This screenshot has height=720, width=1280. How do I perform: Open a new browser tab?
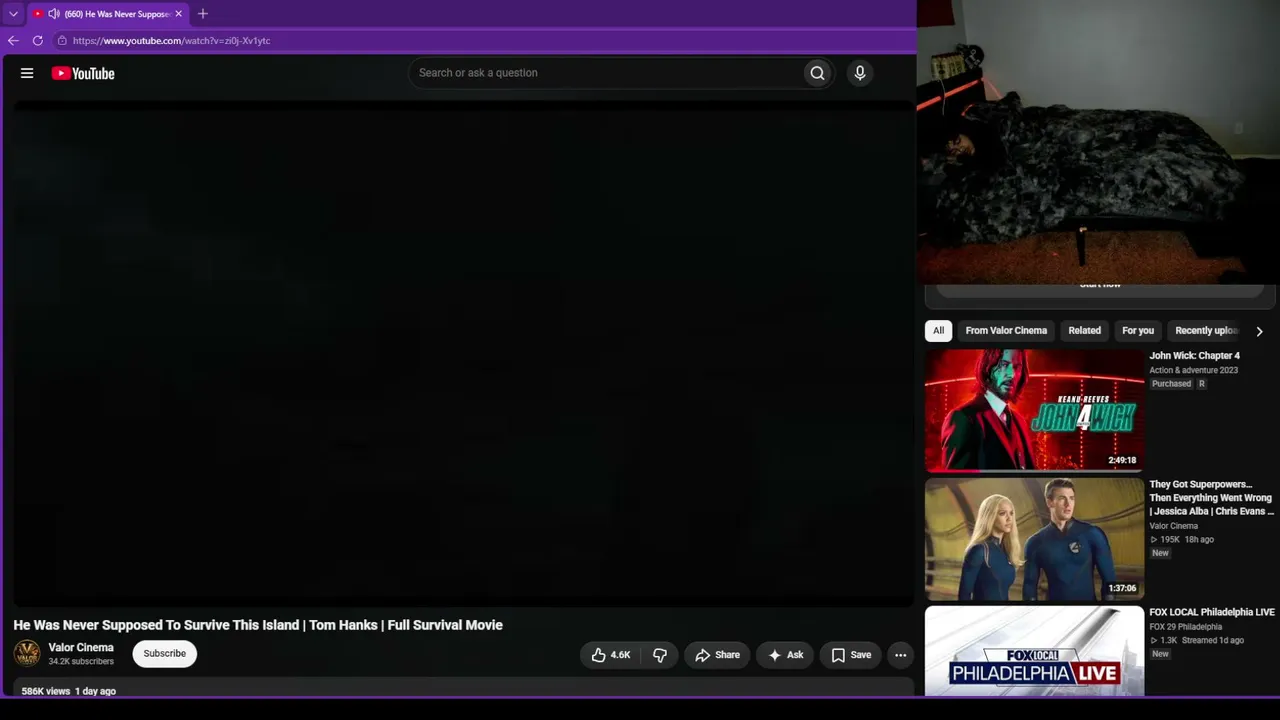pos(203,14)
